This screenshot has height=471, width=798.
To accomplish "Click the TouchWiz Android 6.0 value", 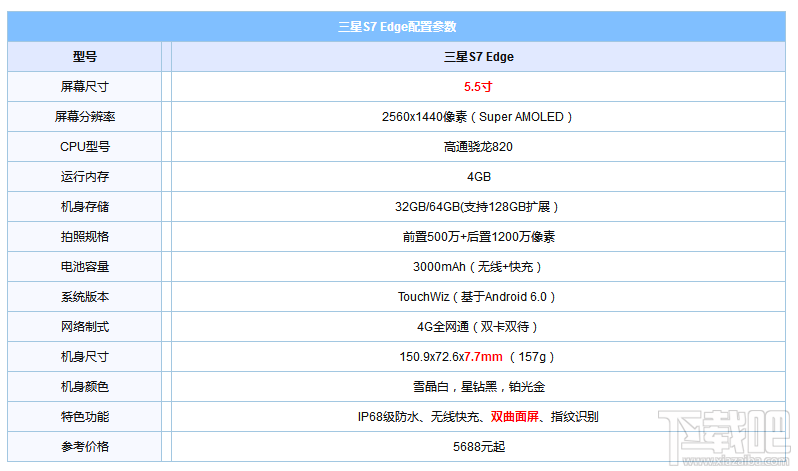I will click(478, 297).
